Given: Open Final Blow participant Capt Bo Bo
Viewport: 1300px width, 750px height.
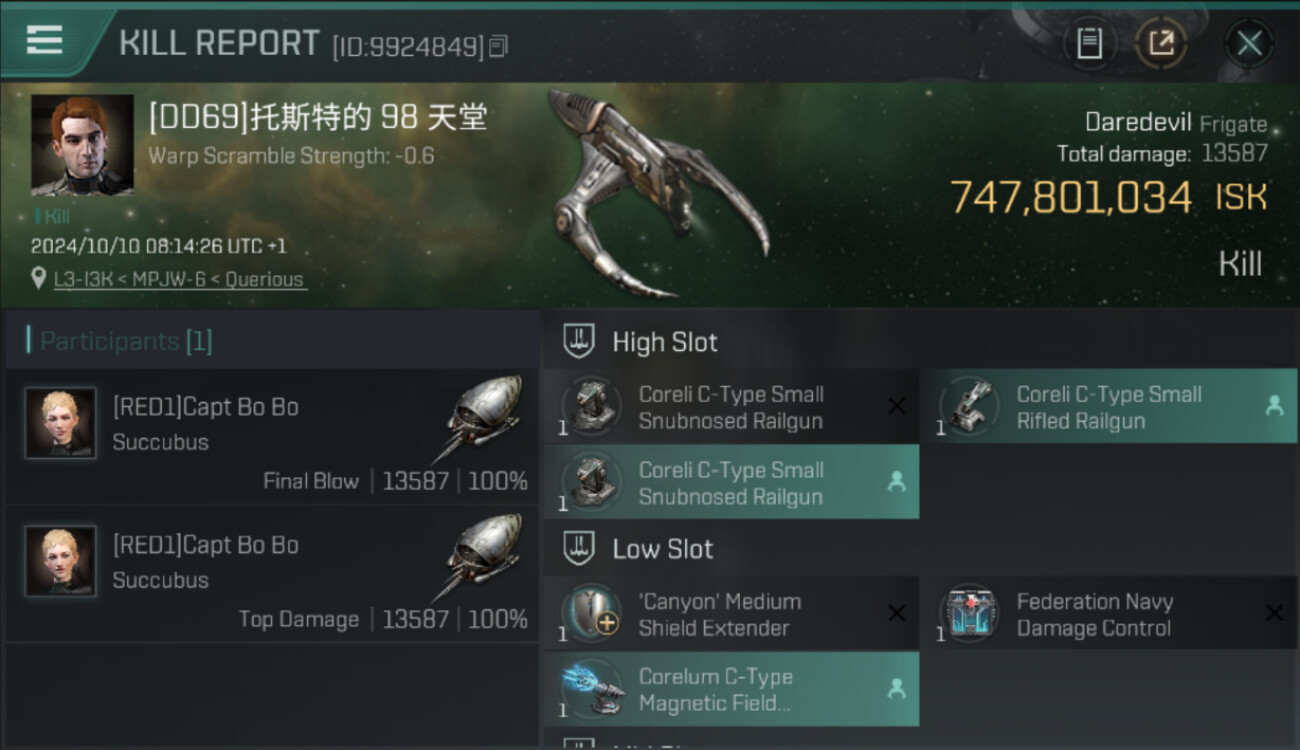Looking at the screenshot, I should tap(272, 437).
